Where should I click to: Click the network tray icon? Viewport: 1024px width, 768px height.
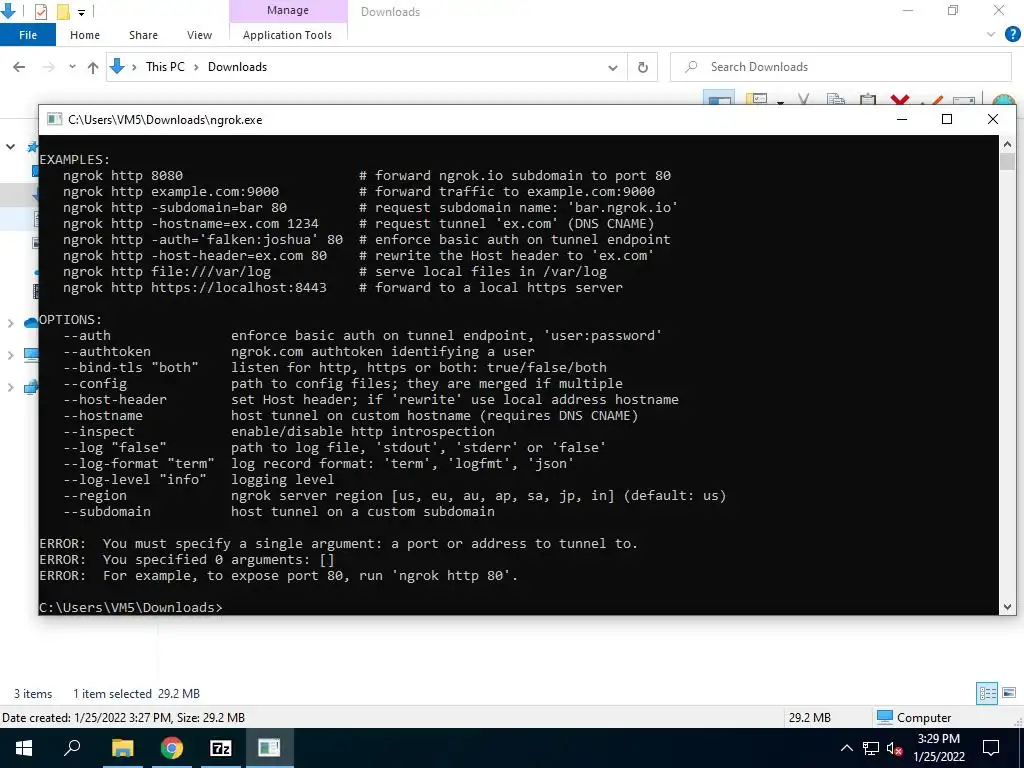(871, 748)
